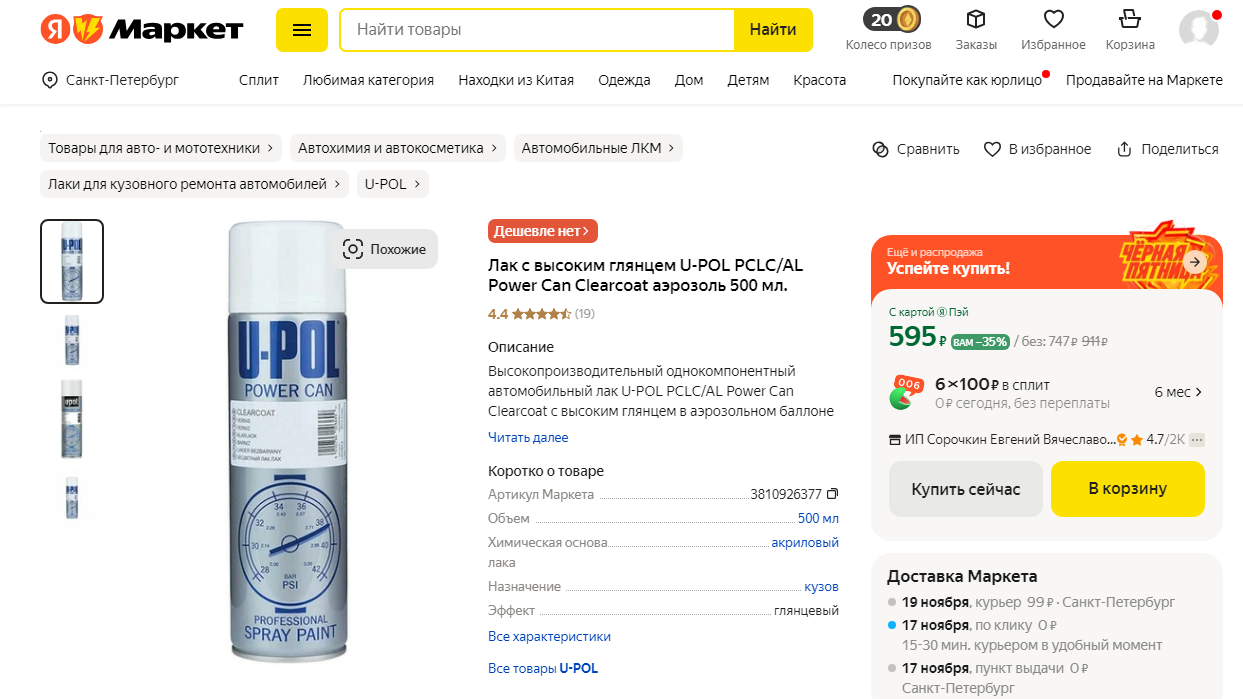Viewport: 1243px width, 699px height.
Task: Click the Купить сейчас button
Action: (965, 489)
